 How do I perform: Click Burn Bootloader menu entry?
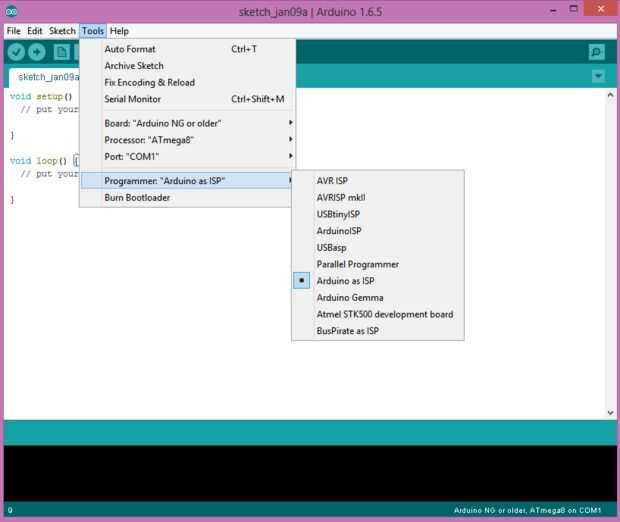tap(187, 197)
